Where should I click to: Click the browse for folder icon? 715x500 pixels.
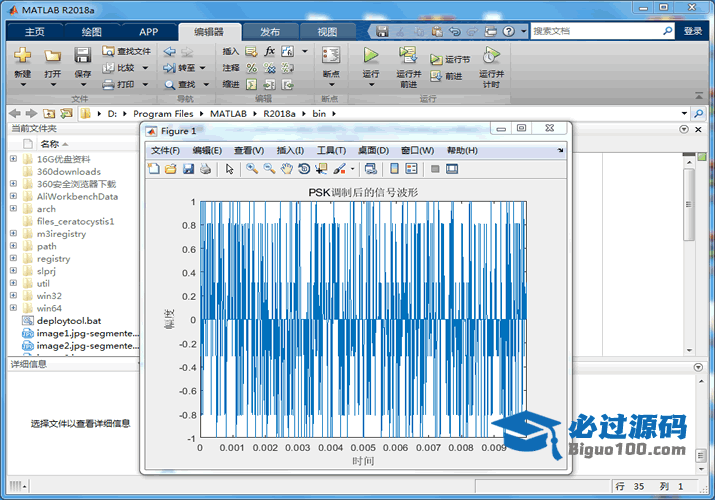point(67,113)
